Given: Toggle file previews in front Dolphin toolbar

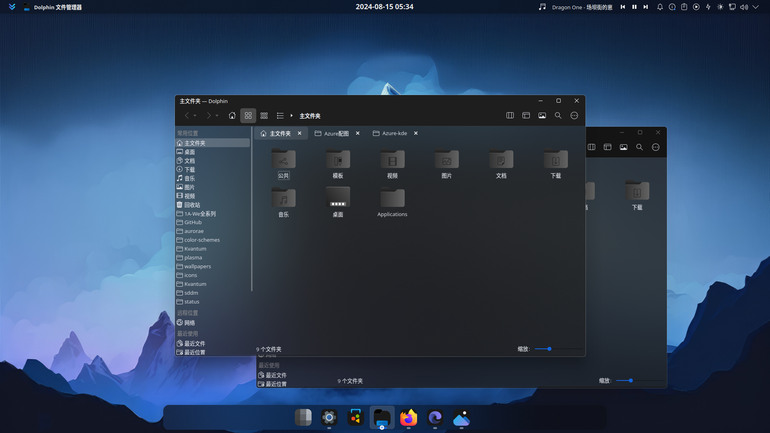Looking at the screenshot, I should (542, 116).
